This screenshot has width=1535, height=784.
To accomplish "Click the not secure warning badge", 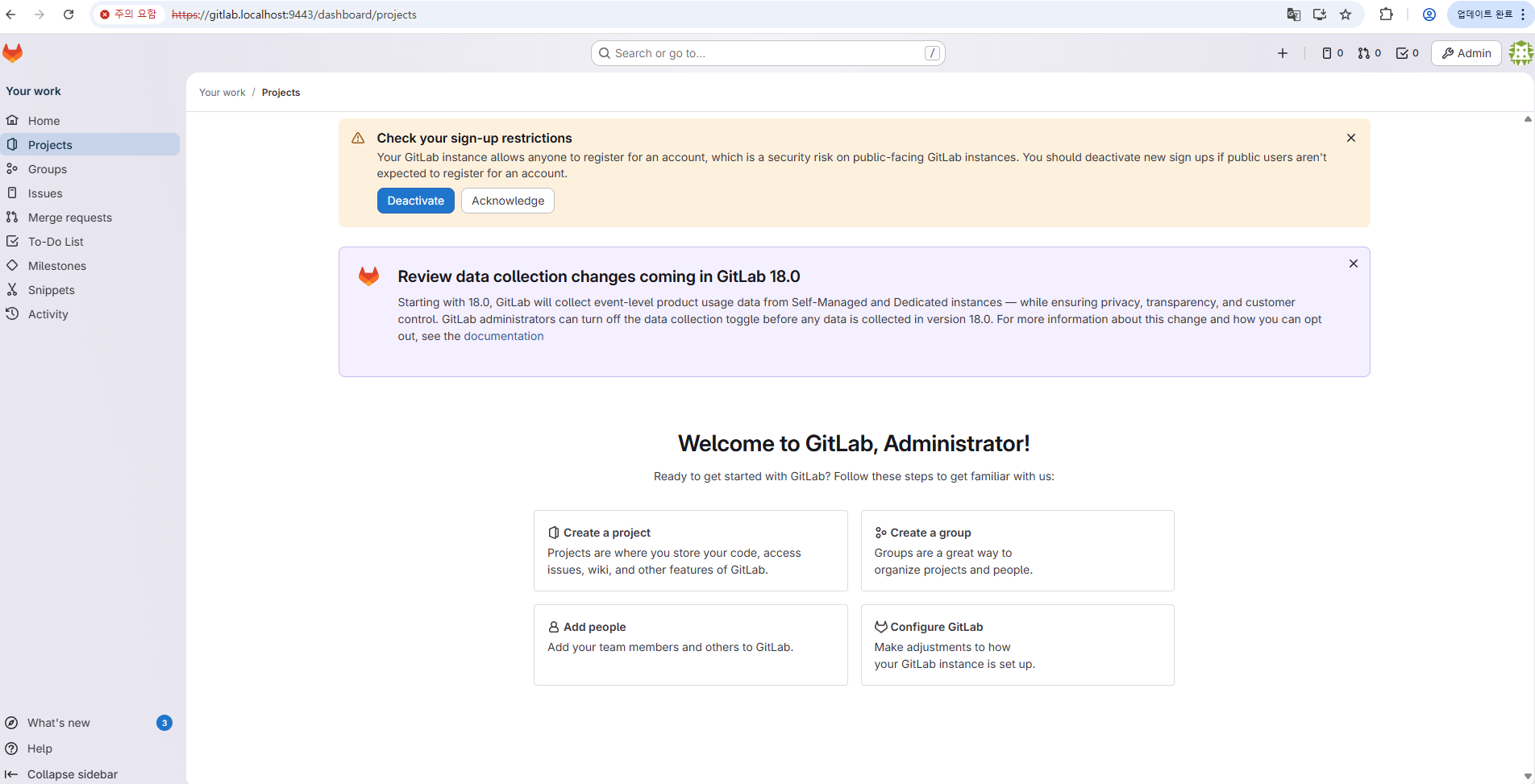I will pyautogui.click(x=129, y=15).
